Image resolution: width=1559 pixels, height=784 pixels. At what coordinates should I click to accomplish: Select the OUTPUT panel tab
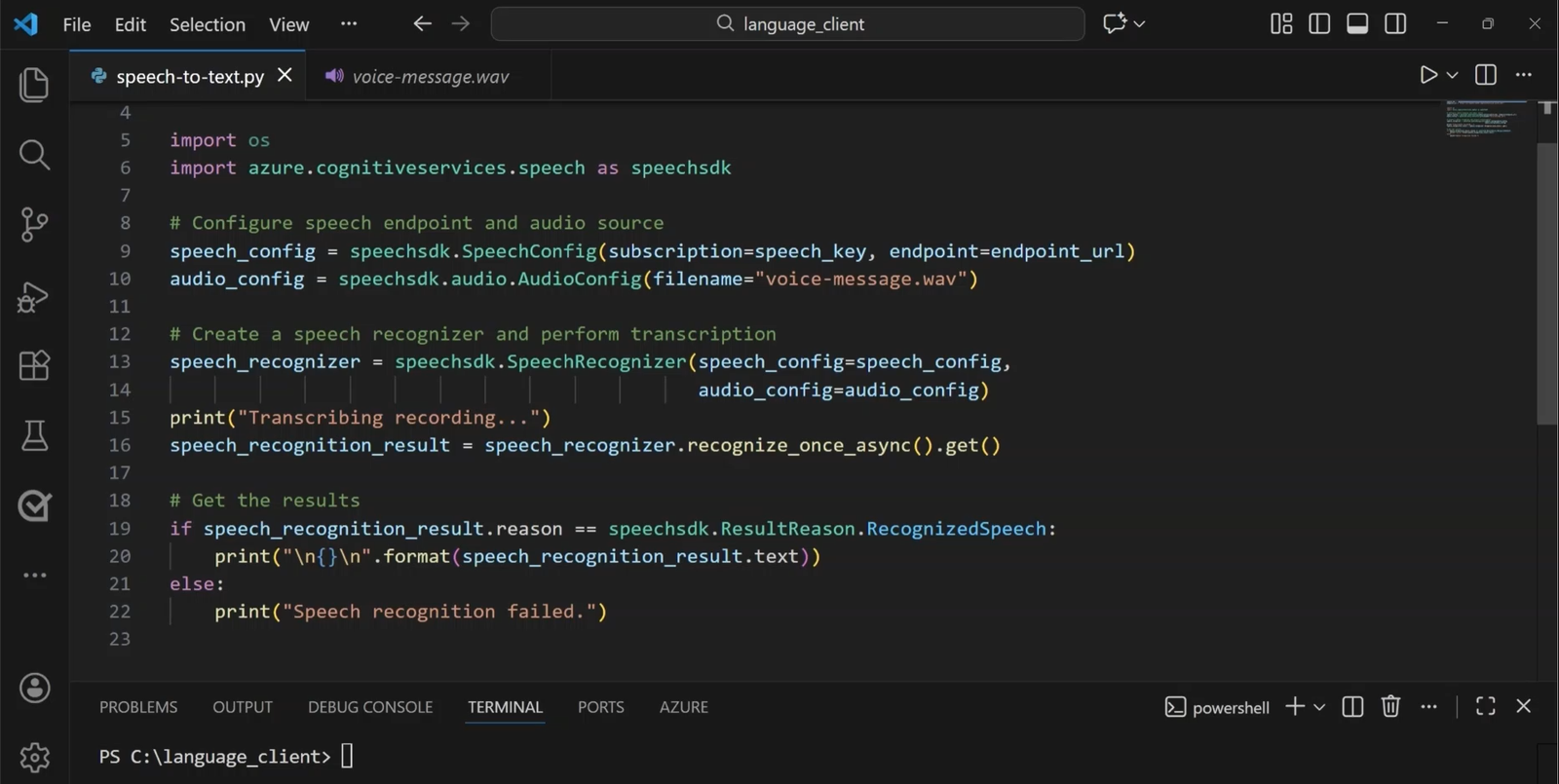[x=243, y=707]
